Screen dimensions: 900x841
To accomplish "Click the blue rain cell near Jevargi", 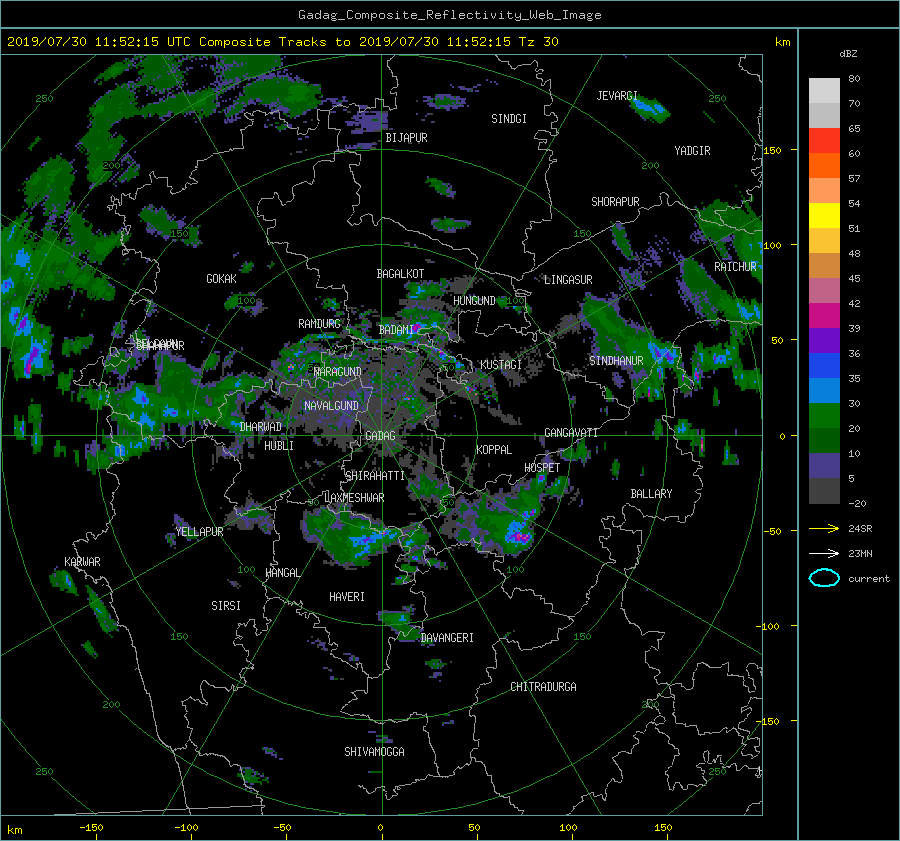I will coord(650,107).
